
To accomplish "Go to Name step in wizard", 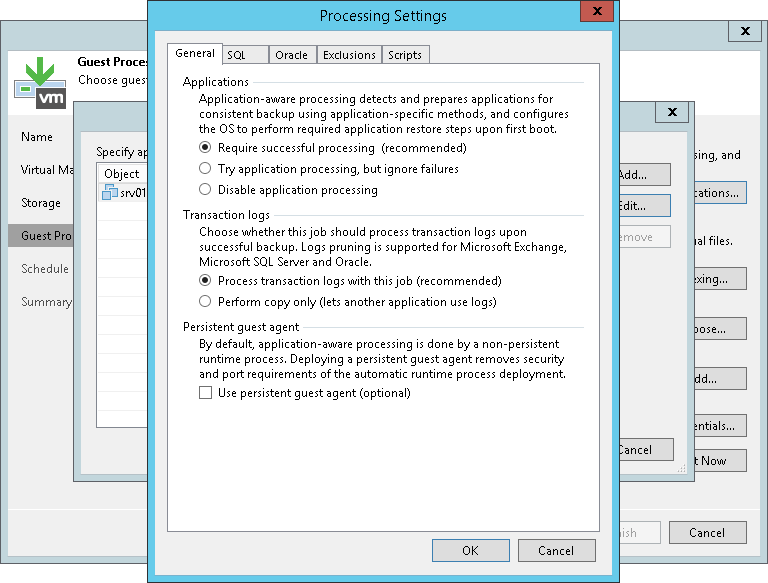I will tap(37, 137).
